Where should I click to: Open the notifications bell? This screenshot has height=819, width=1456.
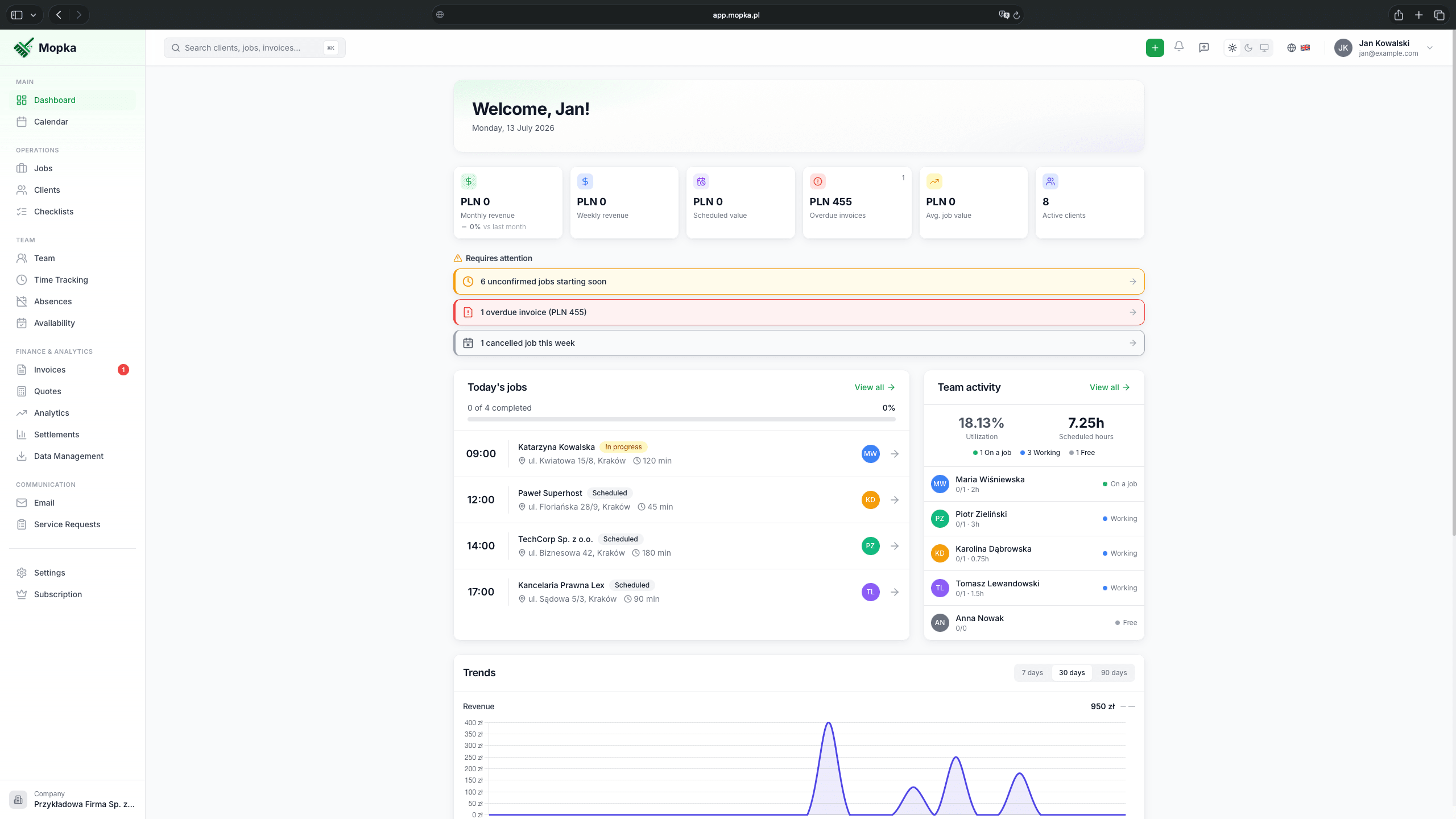(x=1179, y=47)
